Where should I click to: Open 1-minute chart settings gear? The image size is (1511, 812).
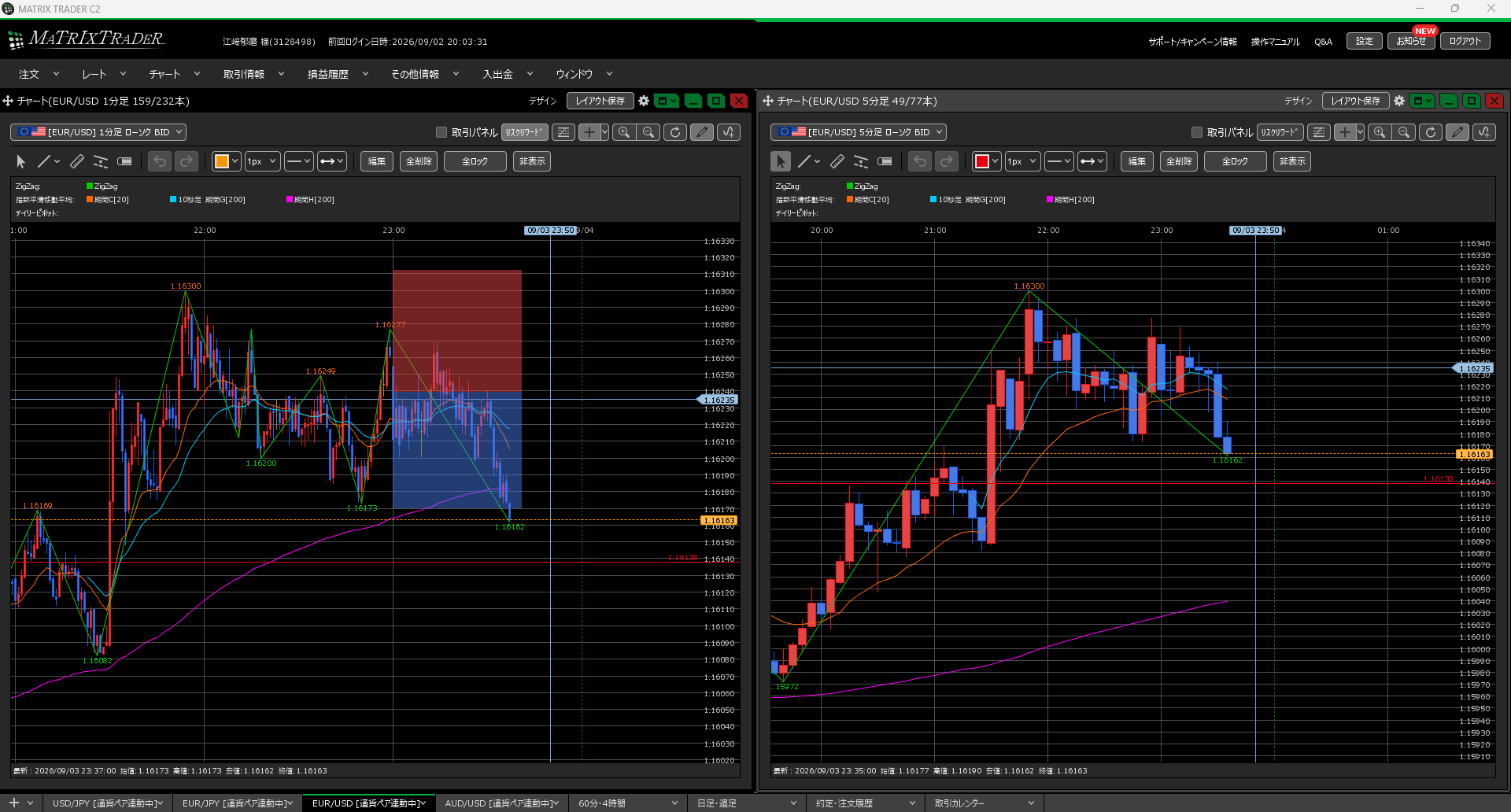(644, 101)
